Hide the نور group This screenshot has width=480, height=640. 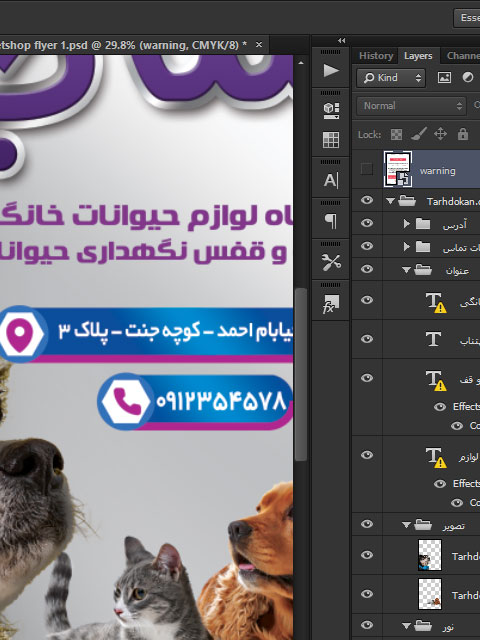[367, 625]
